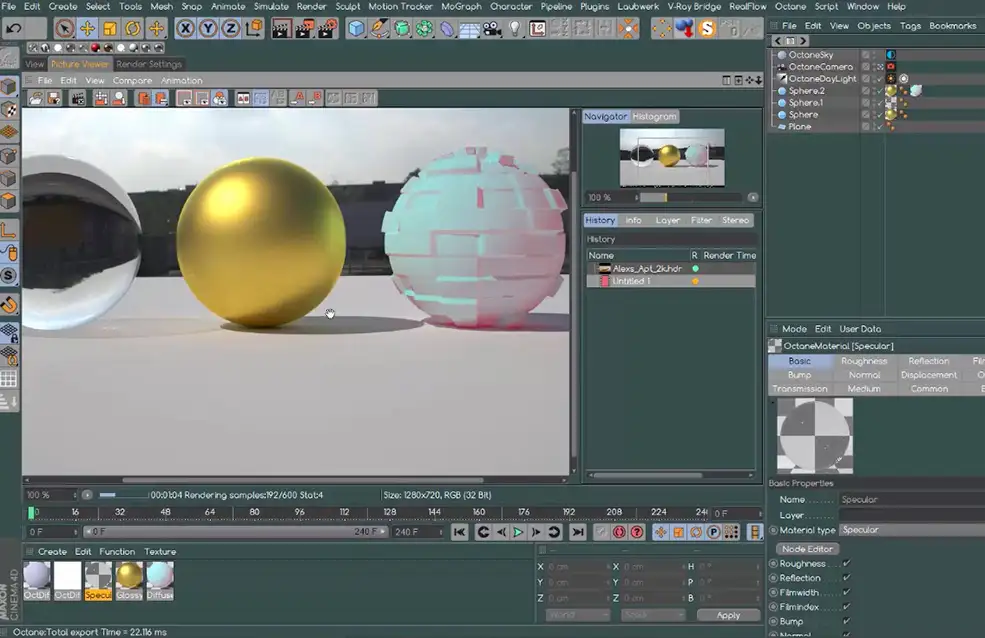Select Alexs_Apt_2k.hdr history entry

[670, 268]
